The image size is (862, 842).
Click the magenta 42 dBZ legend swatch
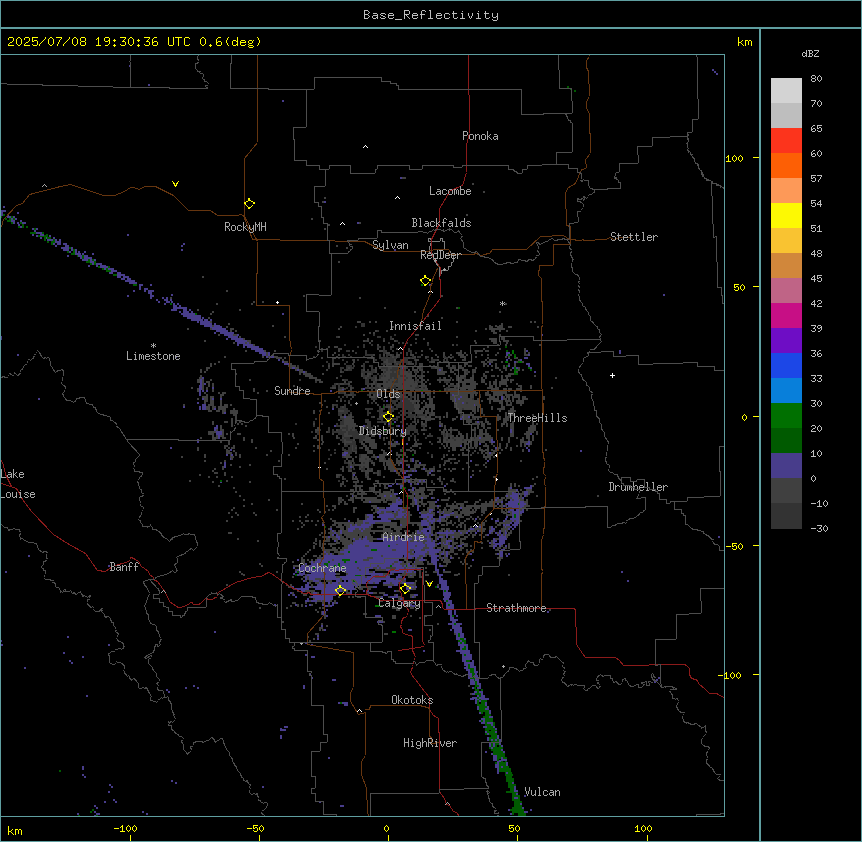(786, 315)
